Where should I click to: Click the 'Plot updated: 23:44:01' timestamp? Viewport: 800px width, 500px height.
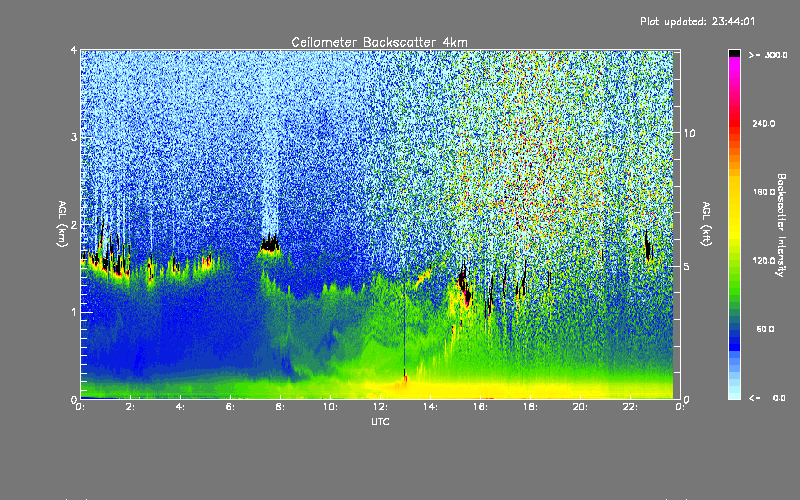point(697,21)
